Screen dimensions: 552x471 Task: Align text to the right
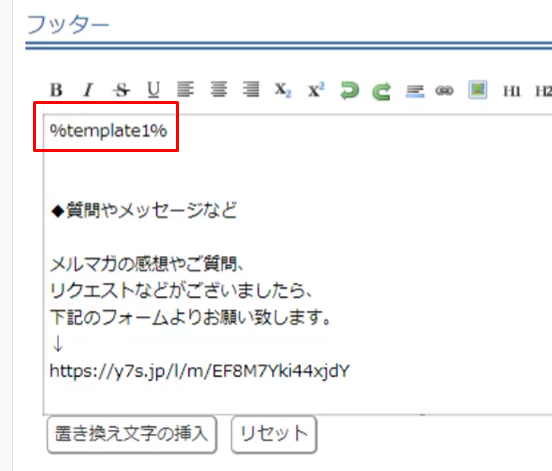tap(251, 89)
